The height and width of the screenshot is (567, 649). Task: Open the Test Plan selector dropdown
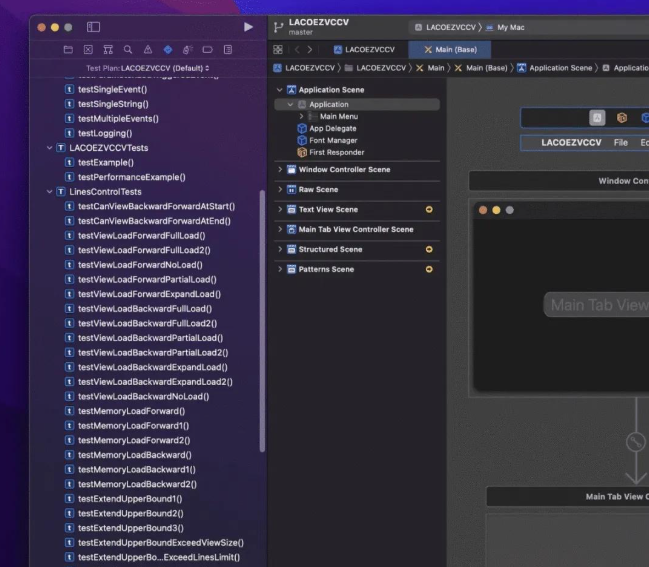coord(148,68)
